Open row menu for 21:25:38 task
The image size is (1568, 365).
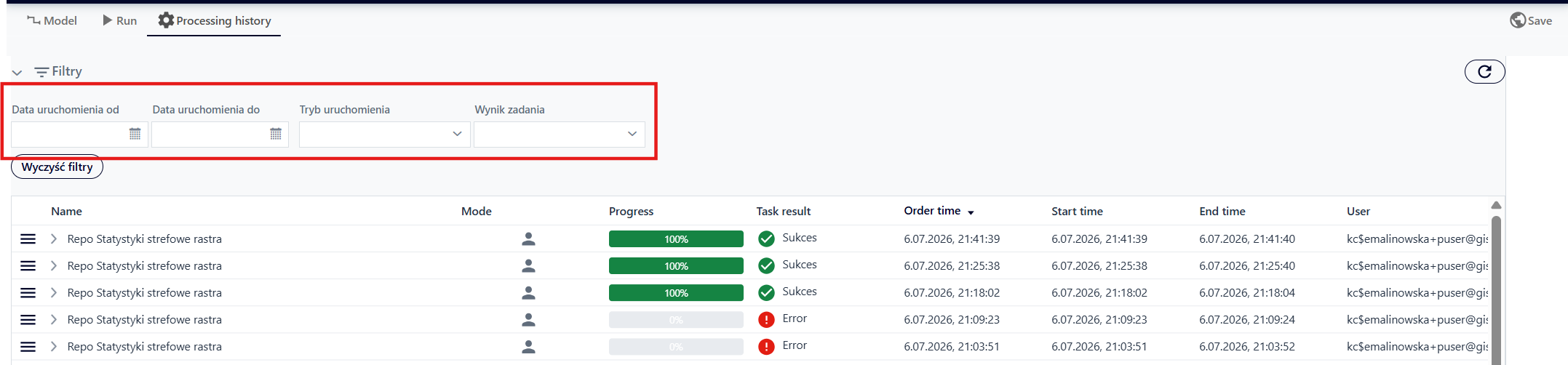tap(28, 265)
